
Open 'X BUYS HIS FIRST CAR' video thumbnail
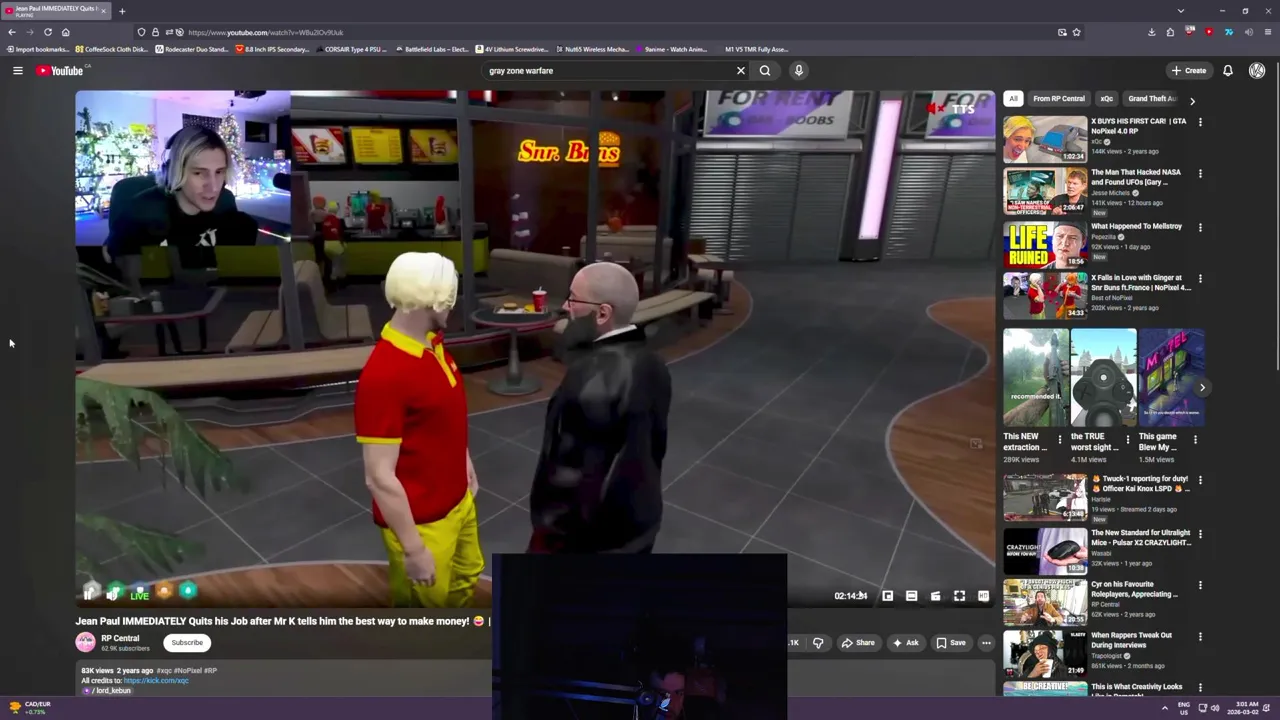pyautogui.click(x=1045, y=138)
